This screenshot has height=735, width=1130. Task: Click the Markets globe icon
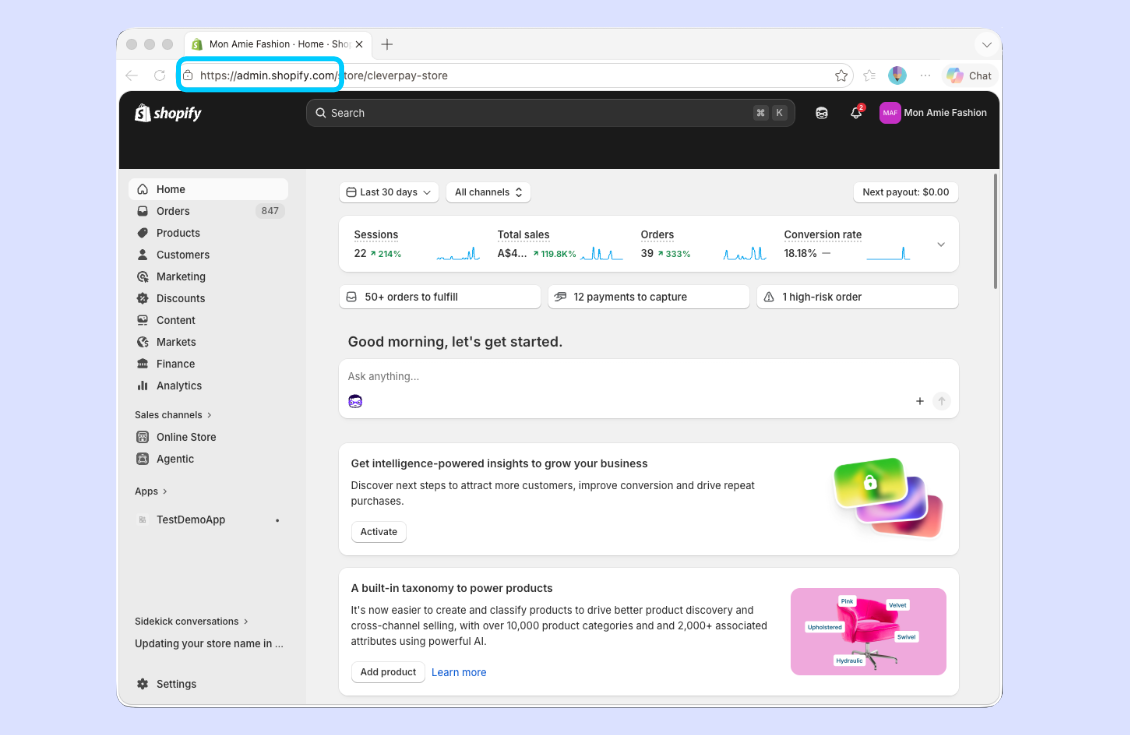coord(143,342)
